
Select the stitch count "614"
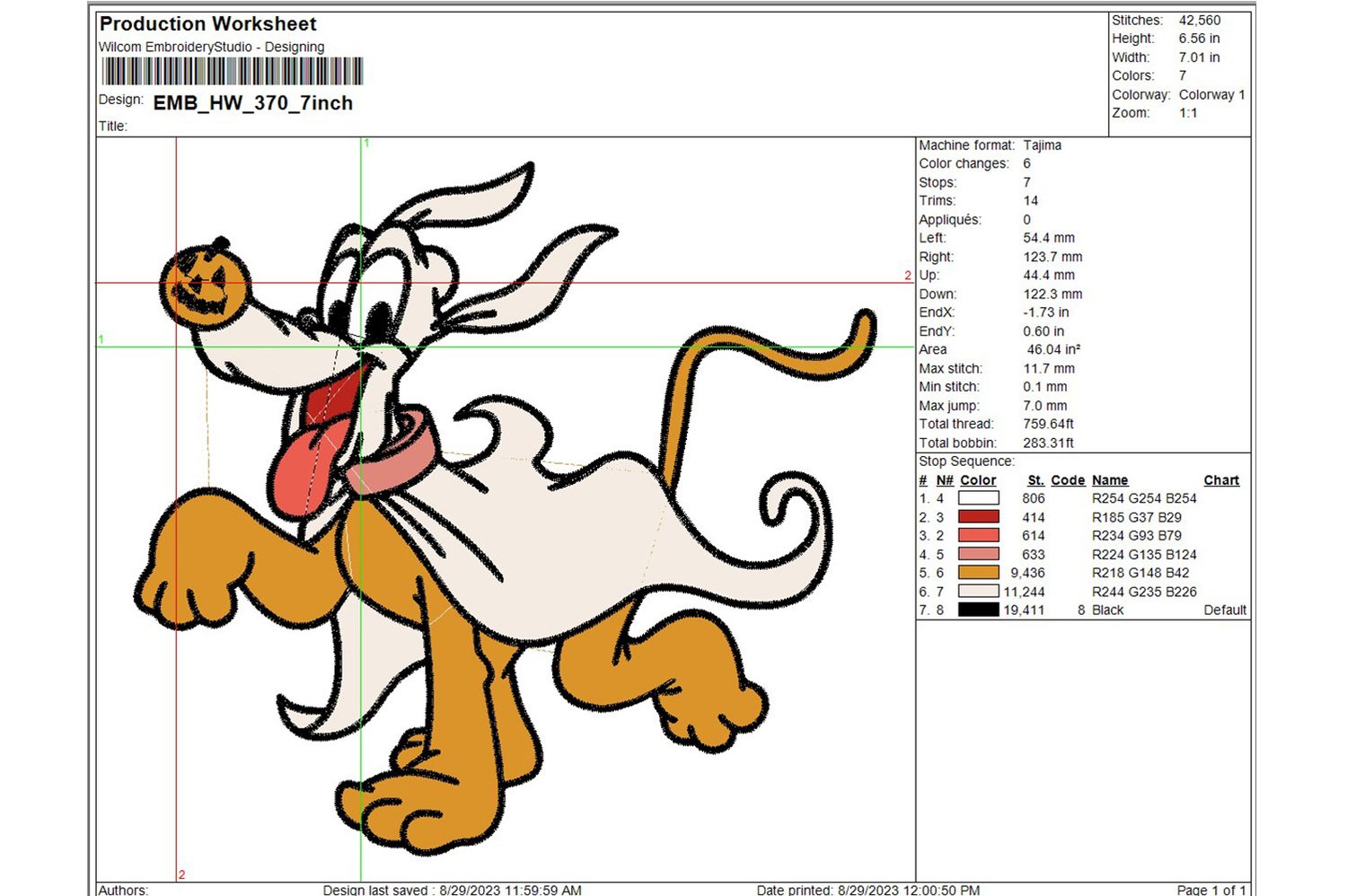pos(1034,535)
